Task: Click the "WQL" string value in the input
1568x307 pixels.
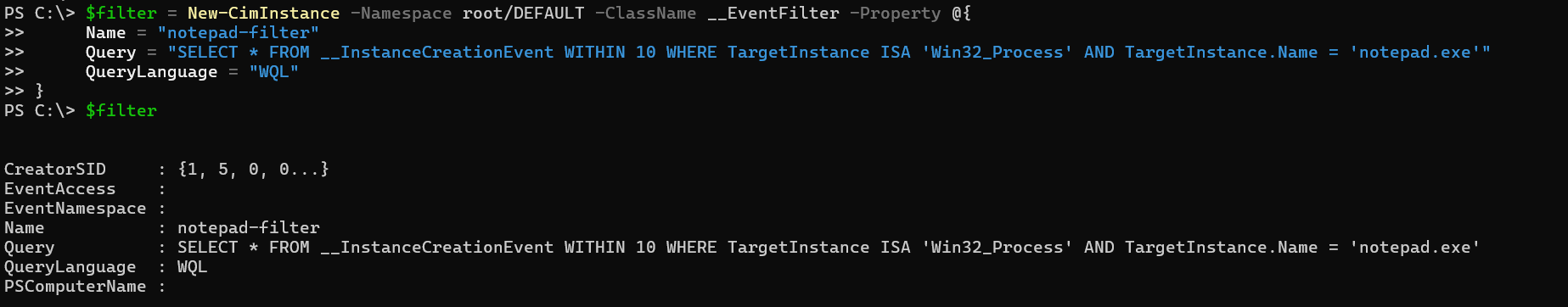Action: pos(274,72)
